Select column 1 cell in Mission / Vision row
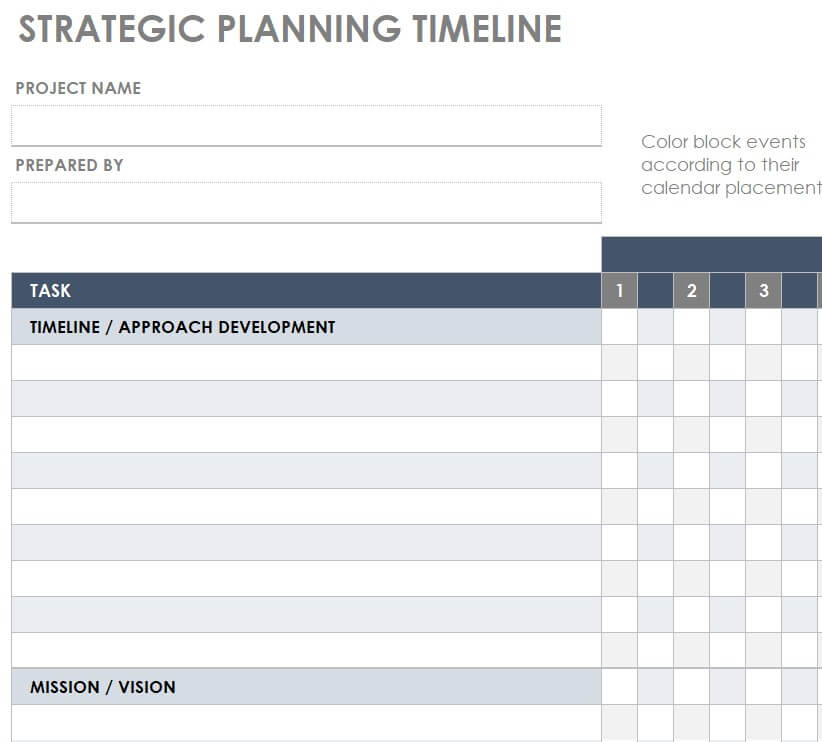 [x=619, y=687]
